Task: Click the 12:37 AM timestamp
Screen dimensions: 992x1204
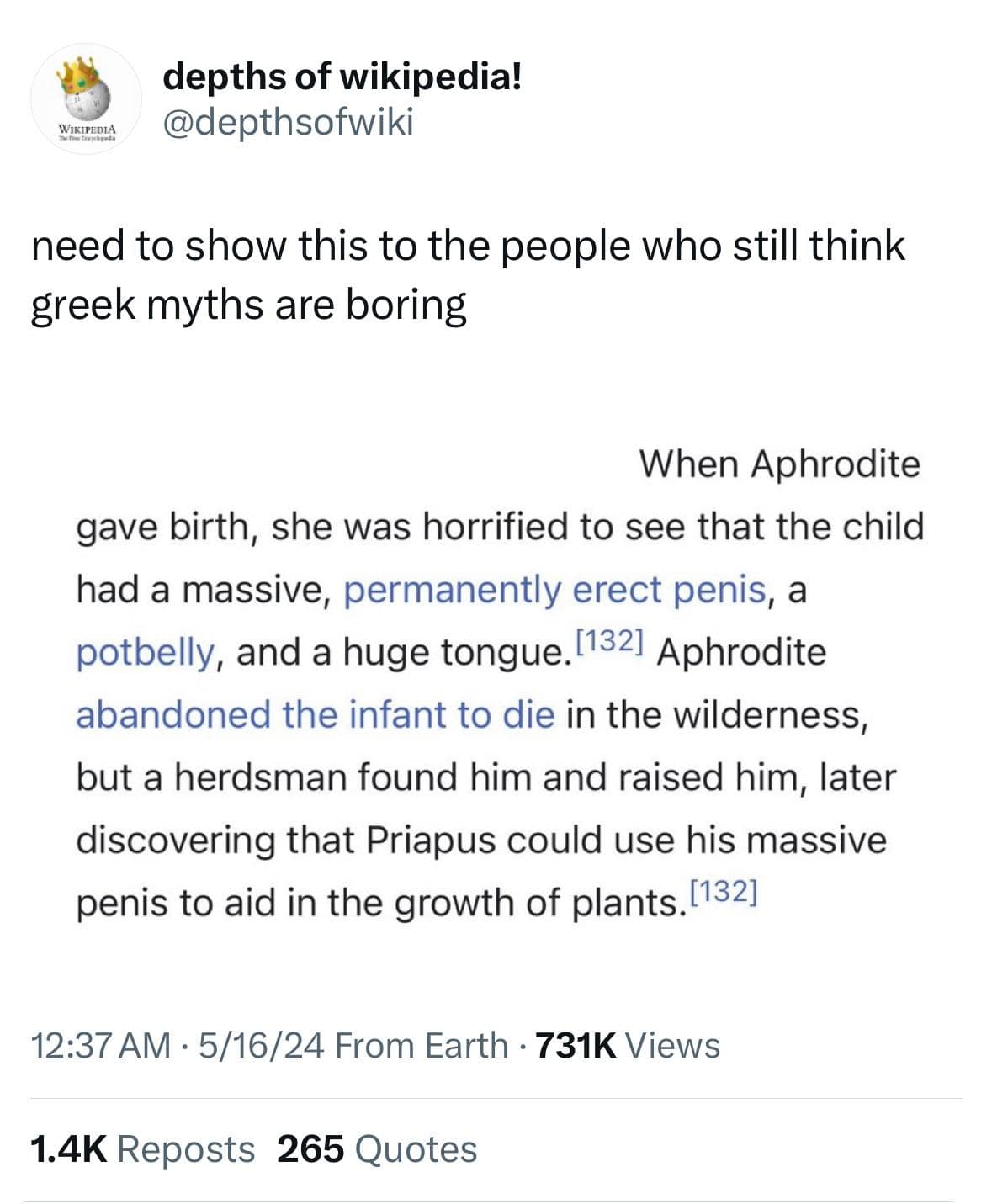Action: tap(100, 1046)
